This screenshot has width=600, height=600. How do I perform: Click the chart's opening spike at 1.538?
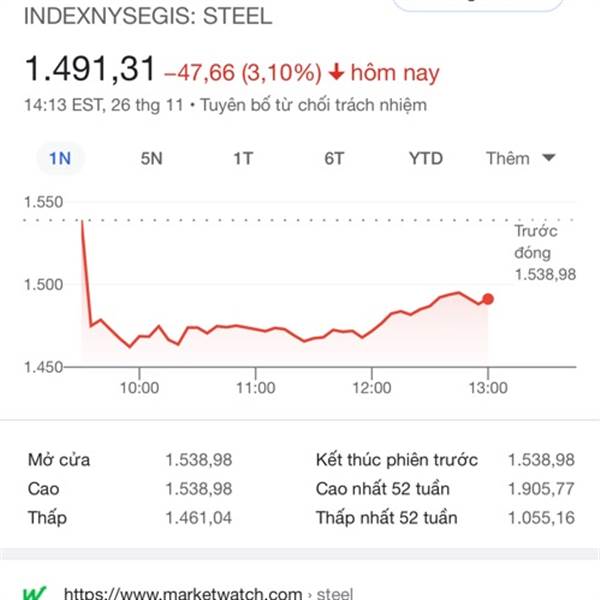coord(82,222)
